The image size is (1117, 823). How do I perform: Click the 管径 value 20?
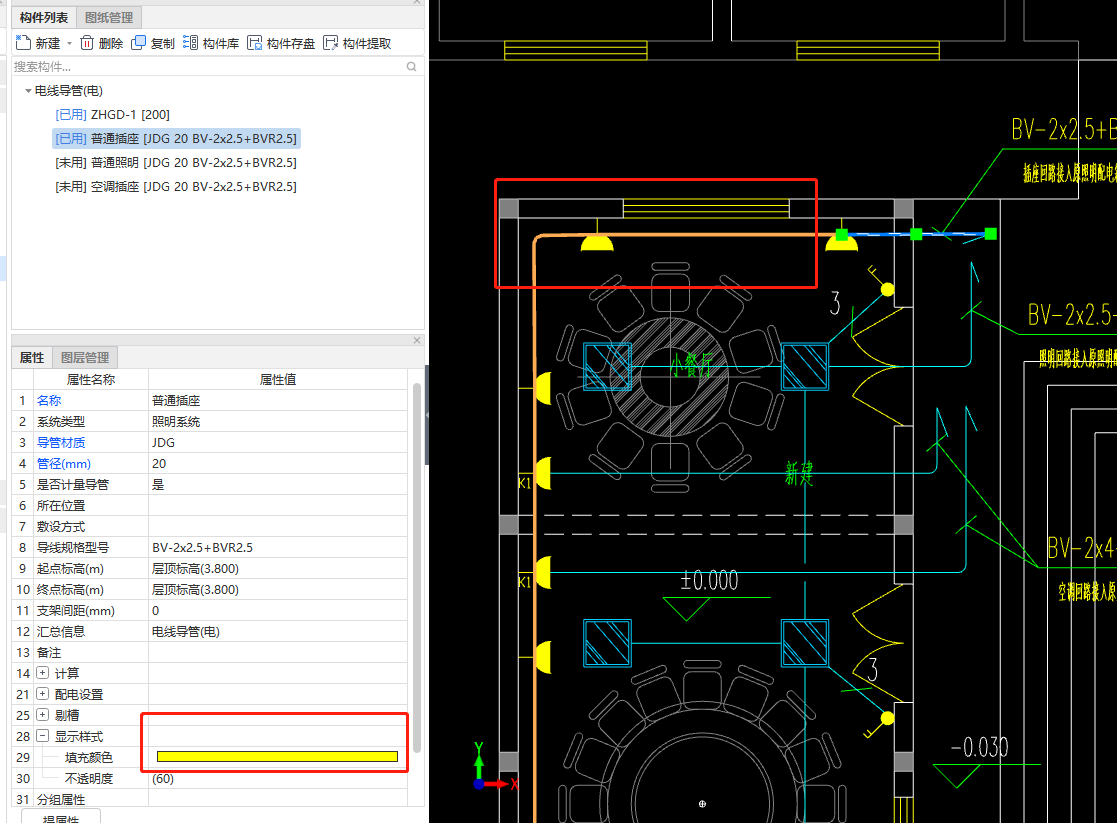[278, 463]
